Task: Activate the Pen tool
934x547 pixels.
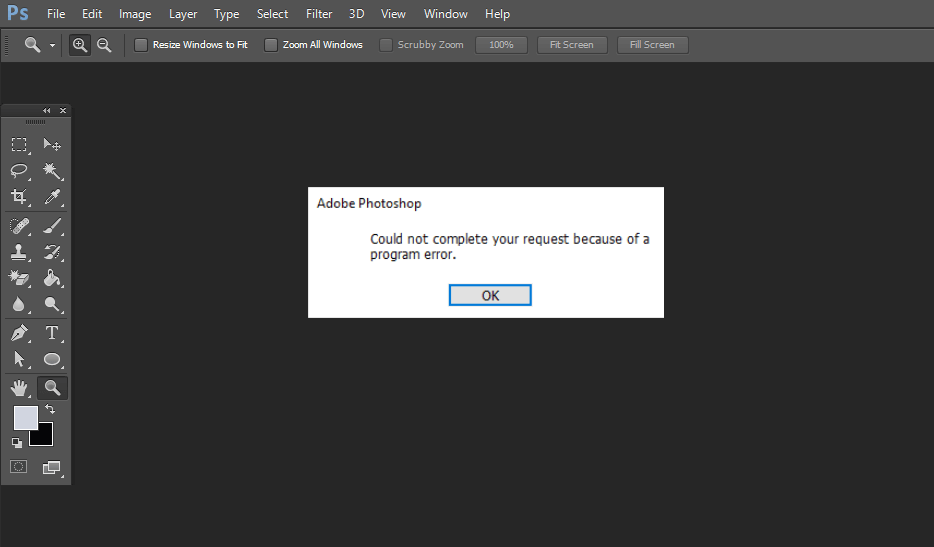Action: click(19, 332)
